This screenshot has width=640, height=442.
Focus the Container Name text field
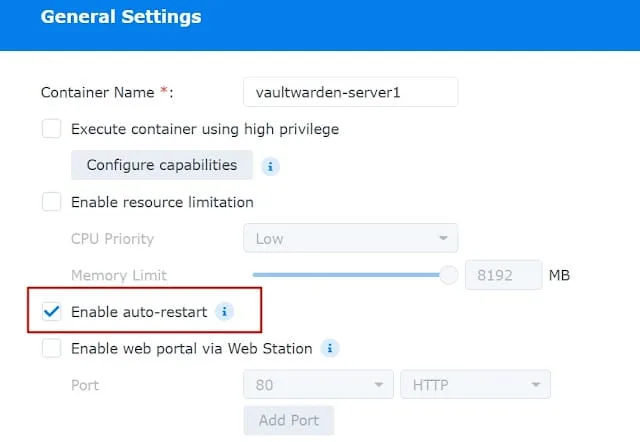click(351, 92)
